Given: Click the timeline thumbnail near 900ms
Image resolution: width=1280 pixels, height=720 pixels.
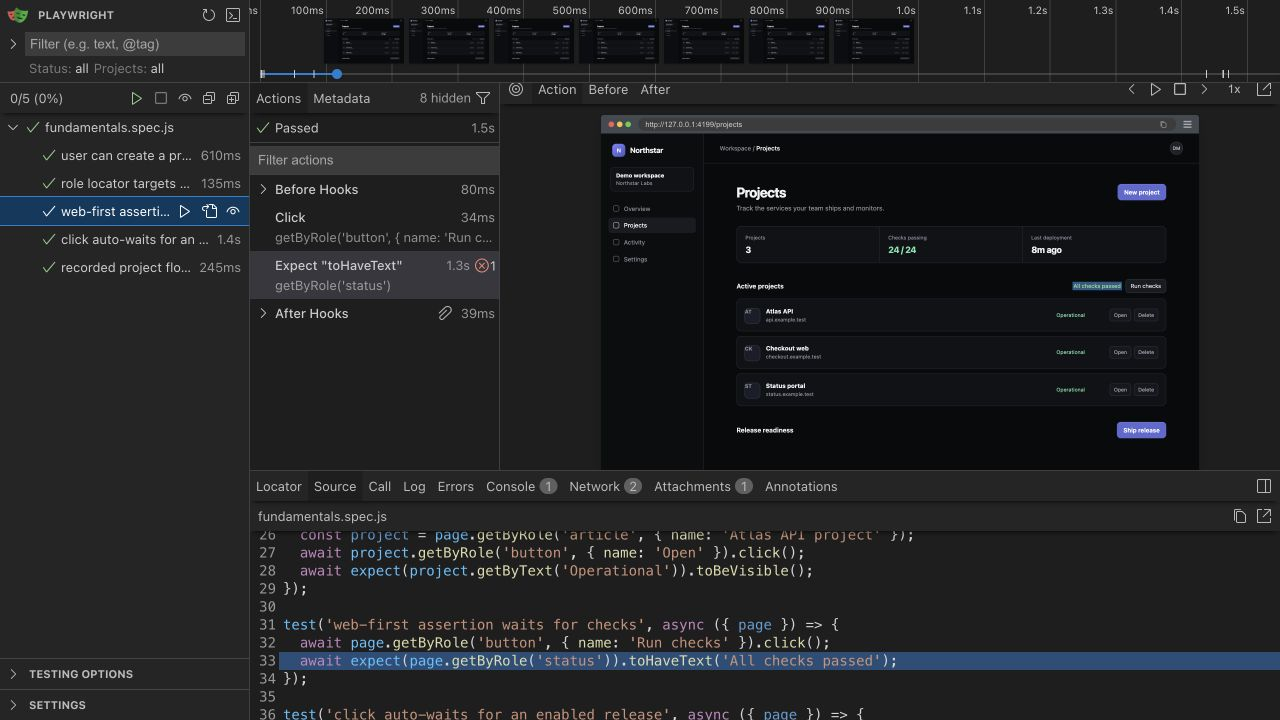Looking at the screenshot, I should (x=874, y=42).
